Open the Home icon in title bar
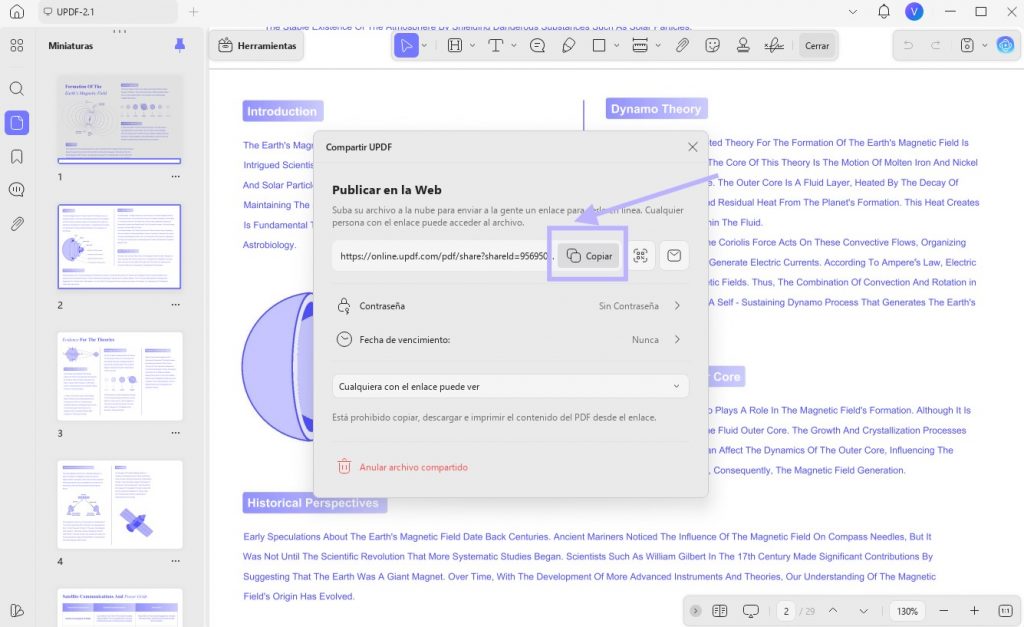The image size is (1024, 627). (x=17, y=12)
